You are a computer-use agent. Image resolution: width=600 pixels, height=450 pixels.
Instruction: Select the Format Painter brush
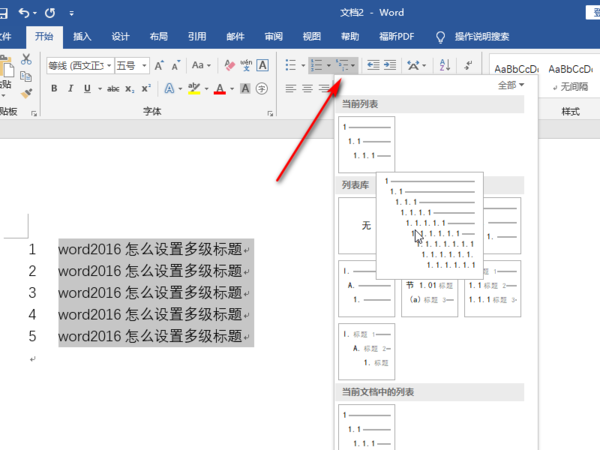pyautogui.click(x=26, y=93)
